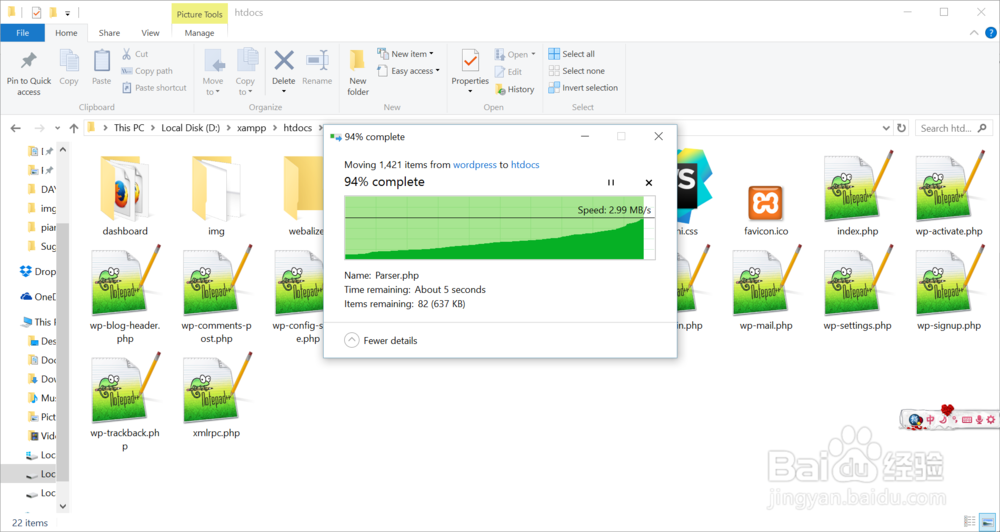Click the wordpress source link
1000x532 pixels.
click(474, 165)
